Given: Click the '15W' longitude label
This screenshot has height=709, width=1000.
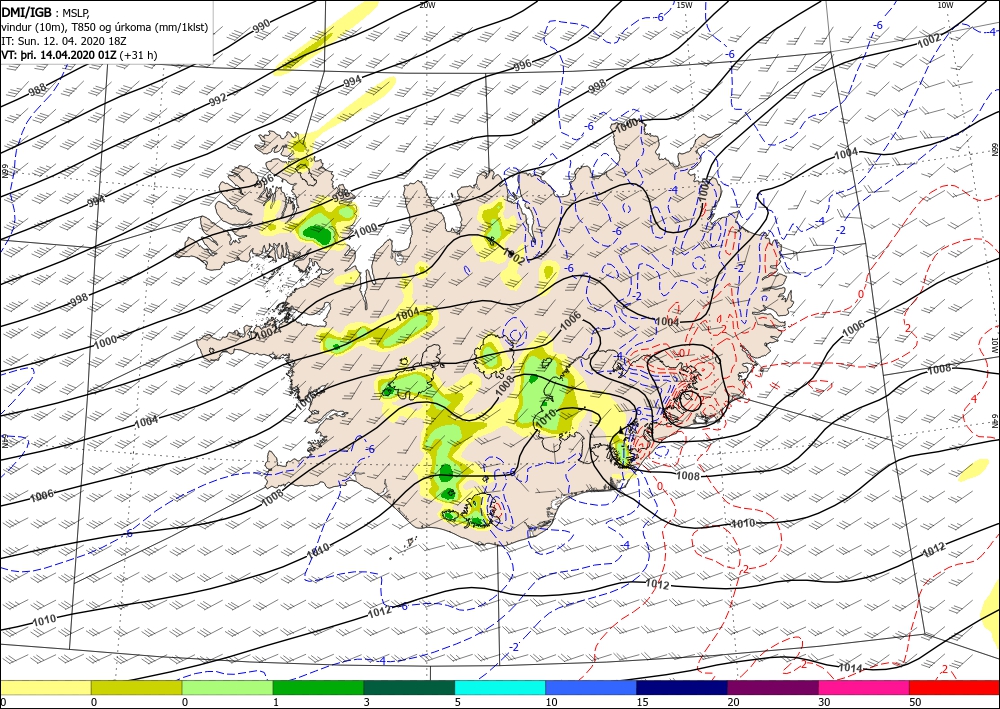Looking at the screenshot, I should tap(684, 5).
